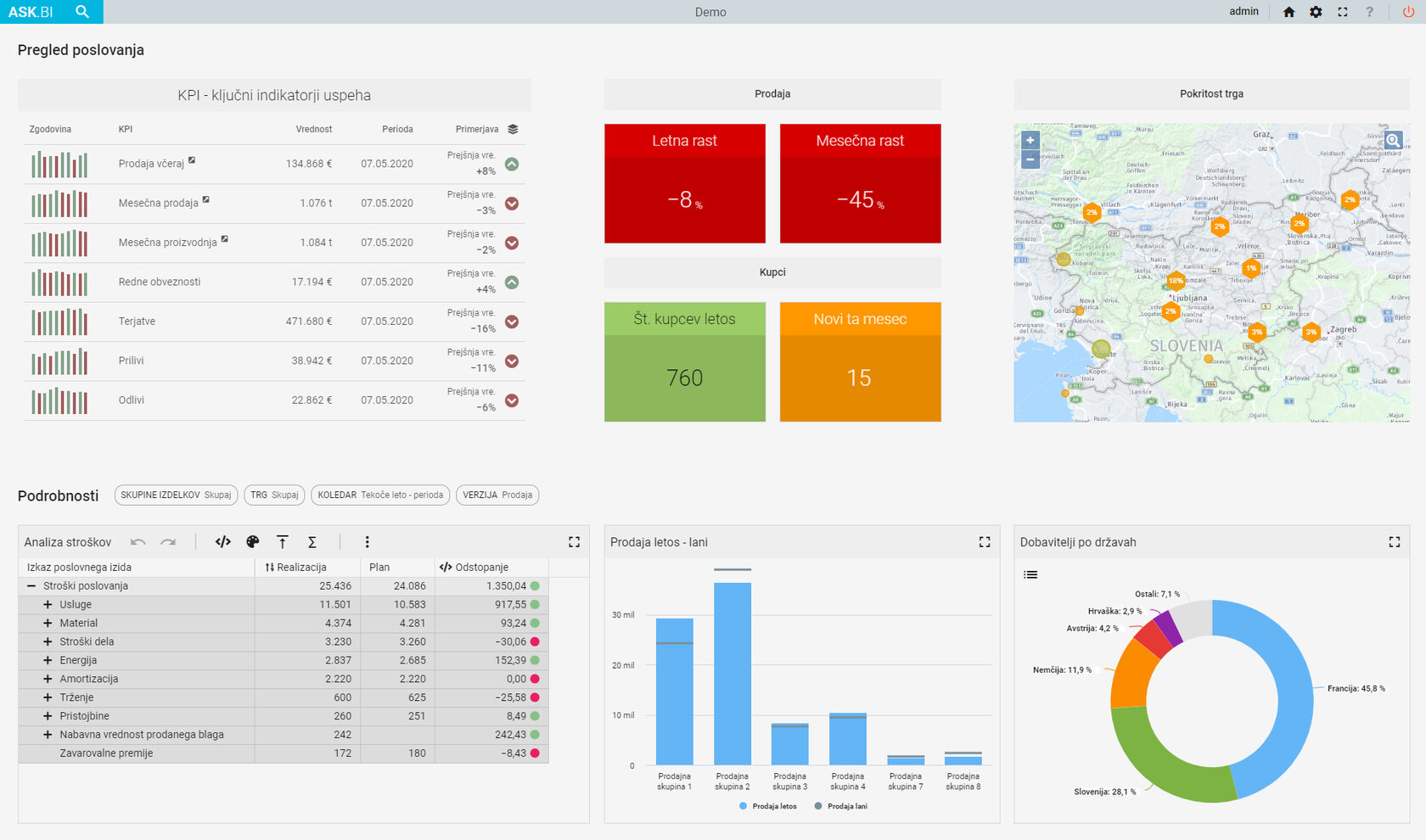The image size is (1426, 840).
Task: Open the home icon in top bar
Action: click(x=1288, y=12)
